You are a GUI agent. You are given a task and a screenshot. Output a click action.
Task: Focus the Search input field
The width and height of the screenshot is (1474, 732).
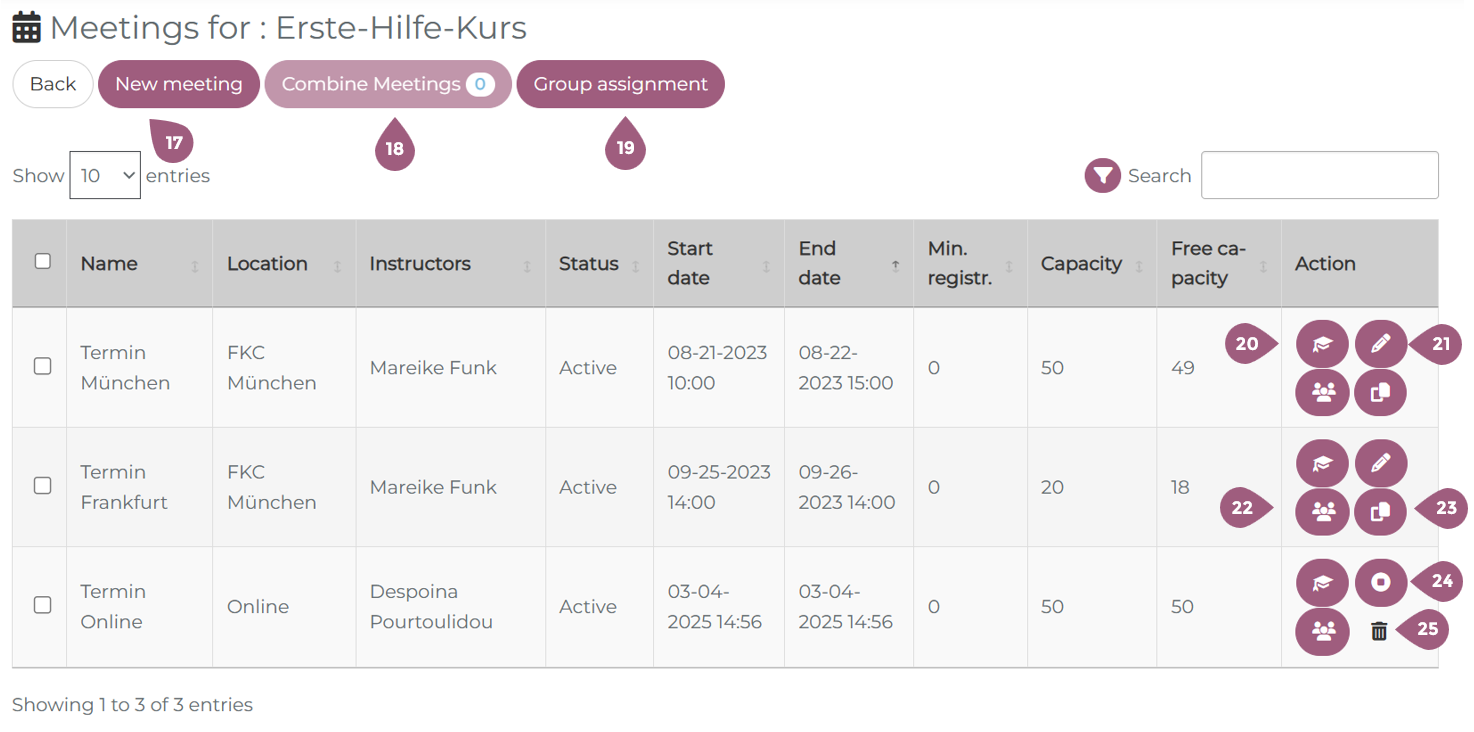pyautogui.click(x=1319, y=176)
